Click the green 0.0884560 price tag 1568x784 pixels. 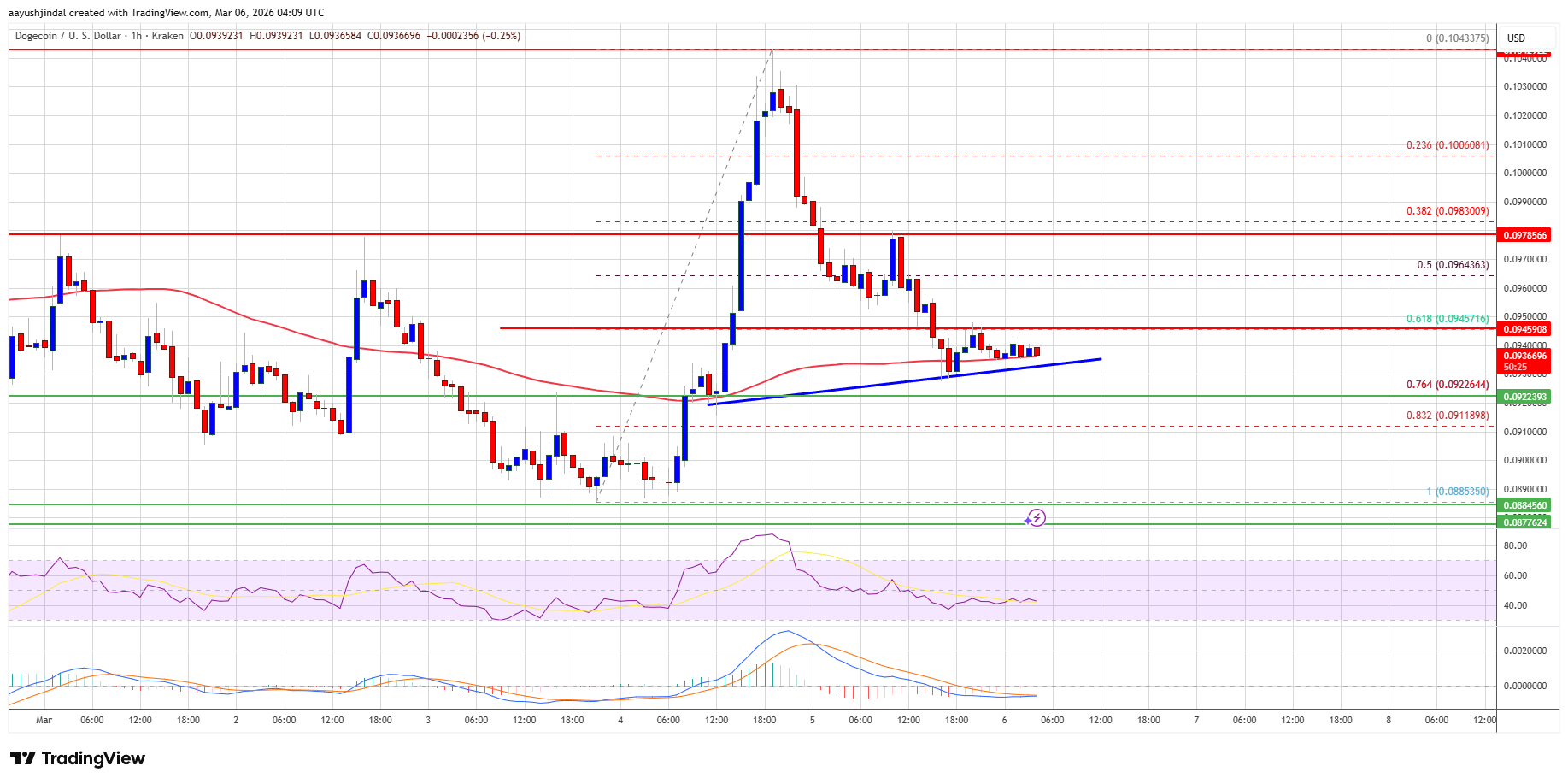(1524, 505)
